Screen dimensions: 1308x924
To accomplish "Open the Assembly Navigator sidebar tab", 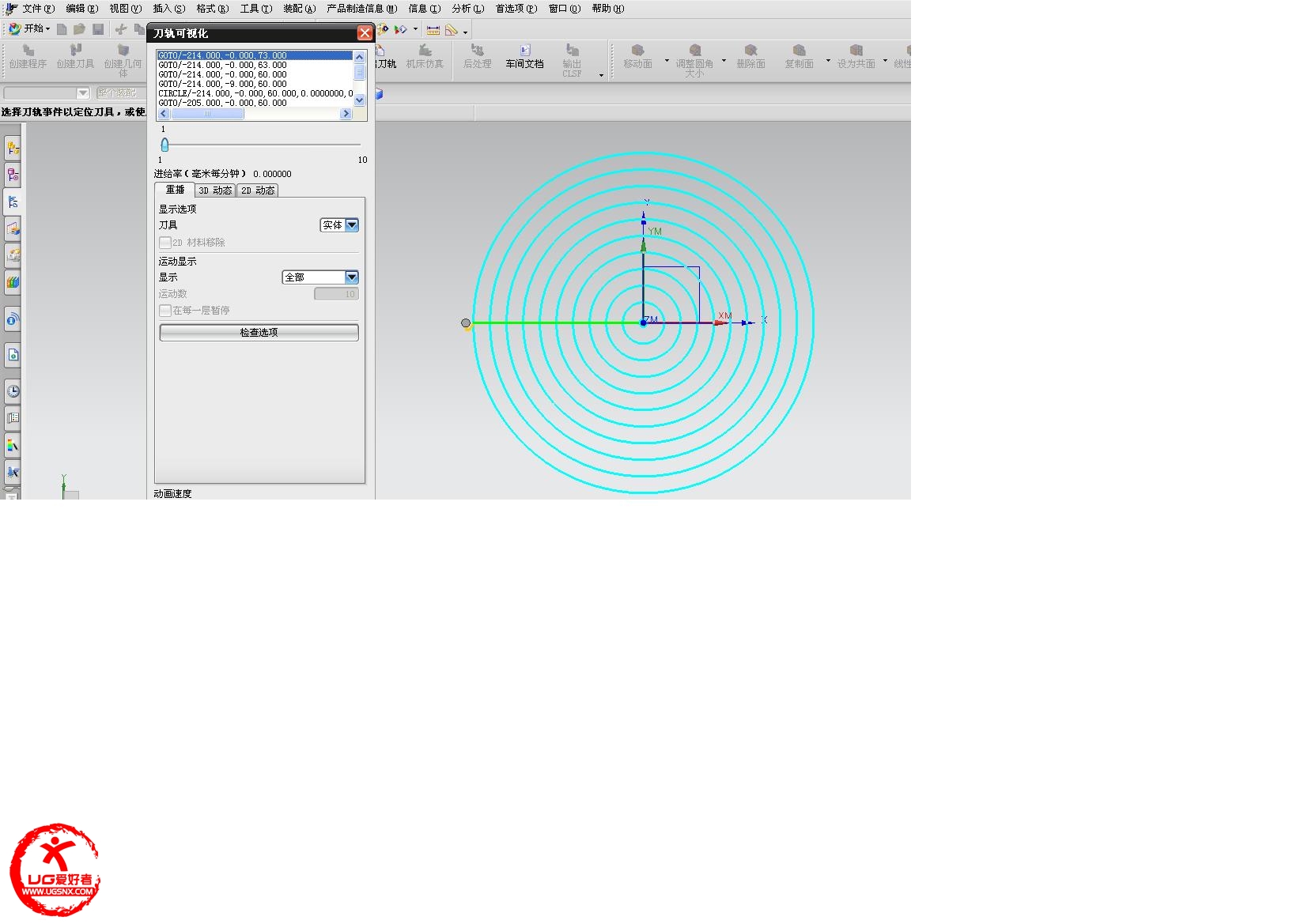I will (13, 148).
